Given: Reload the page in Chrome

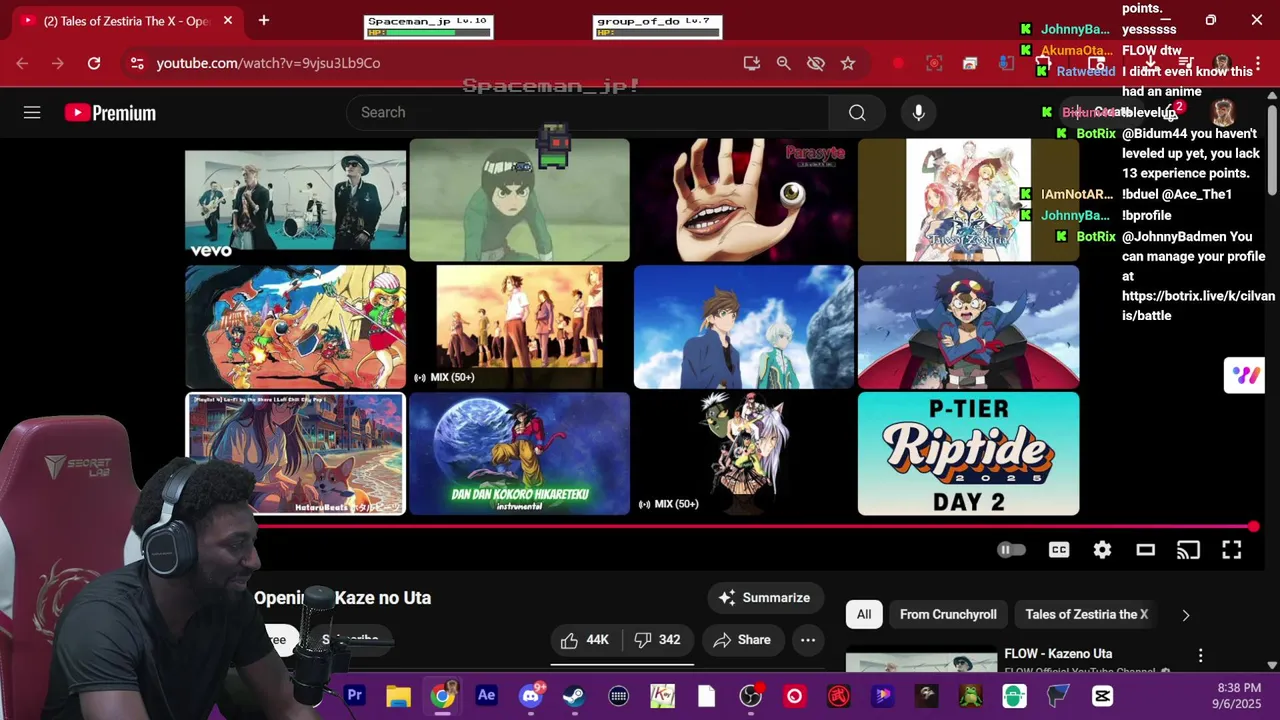Looking at the screenshot, I should tap(94, 63).
